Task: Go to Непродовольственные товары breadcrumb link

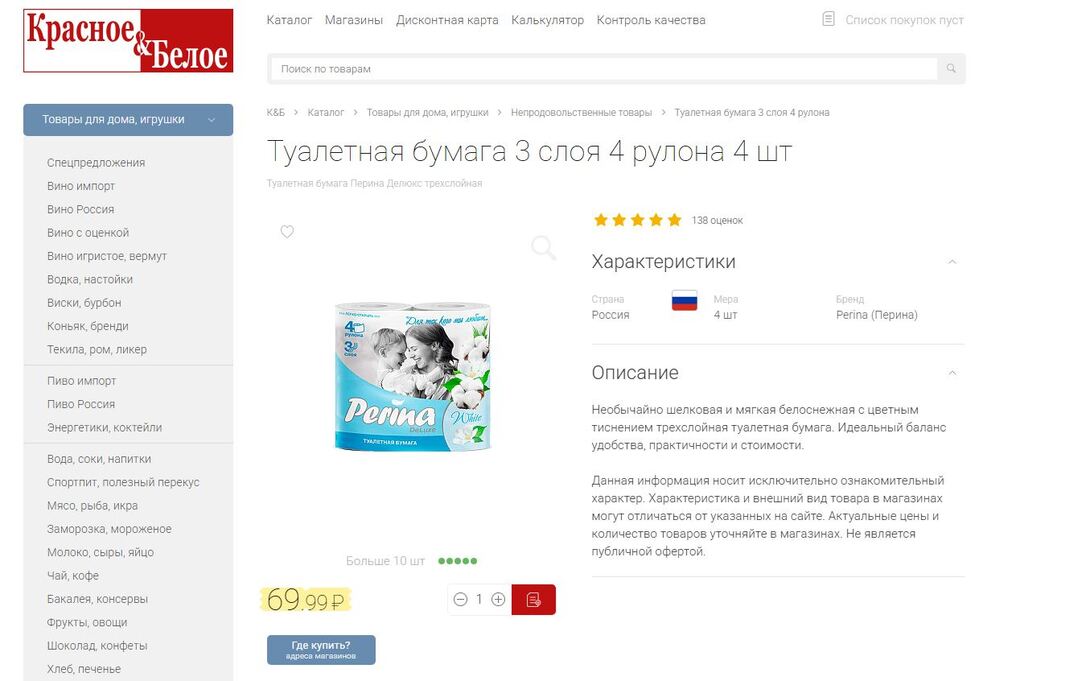Action: tap(581, 113)
